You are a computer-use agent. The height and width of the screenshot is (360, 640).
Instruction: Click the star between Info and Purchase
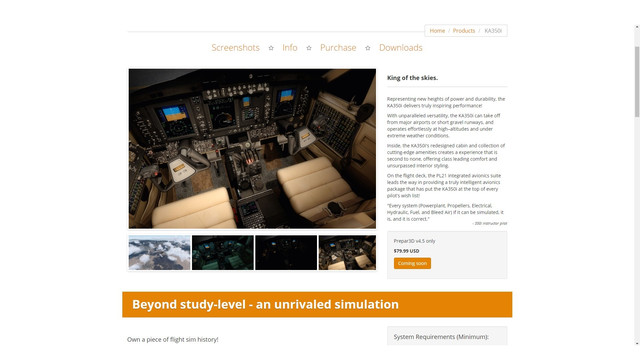[x=309, y=48]
